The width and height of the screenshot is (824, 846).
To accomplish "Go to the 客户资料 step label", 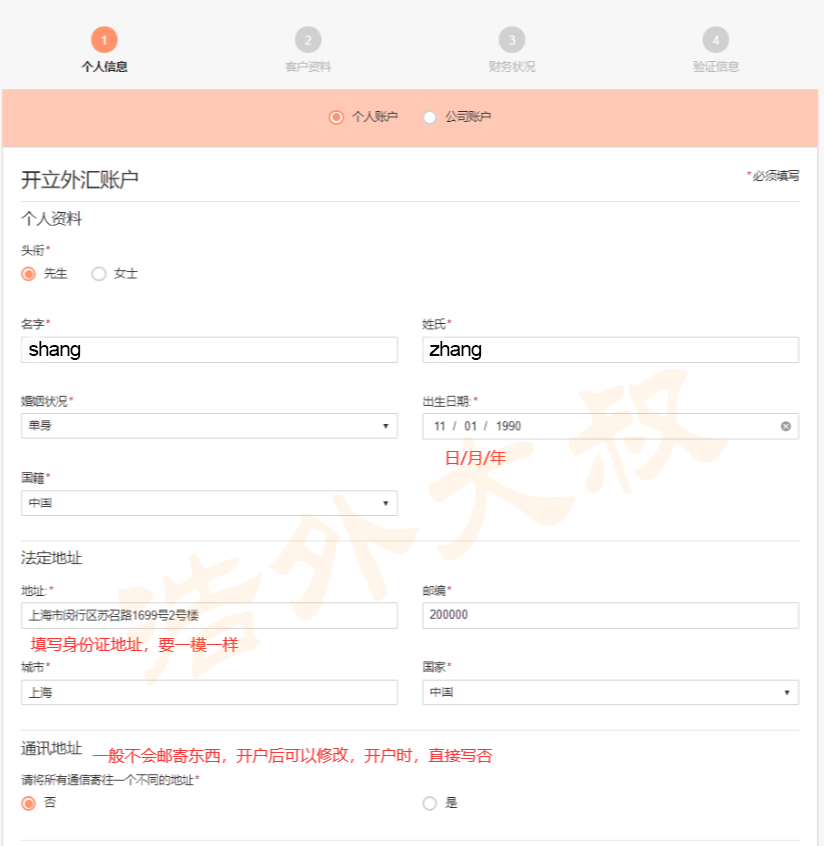I will [x=308, y=67].
